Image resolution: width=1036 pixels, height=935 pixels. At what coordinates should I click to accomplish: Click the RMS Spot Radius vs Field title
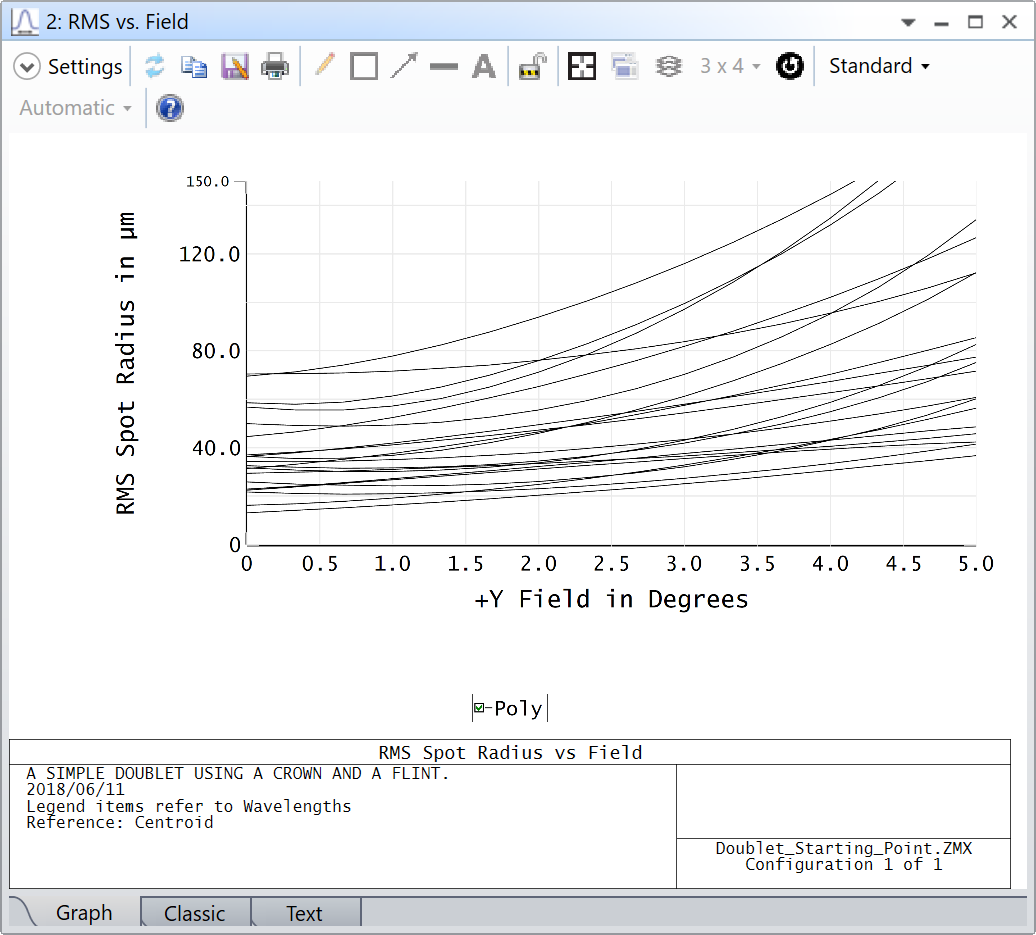pos(510,753)
